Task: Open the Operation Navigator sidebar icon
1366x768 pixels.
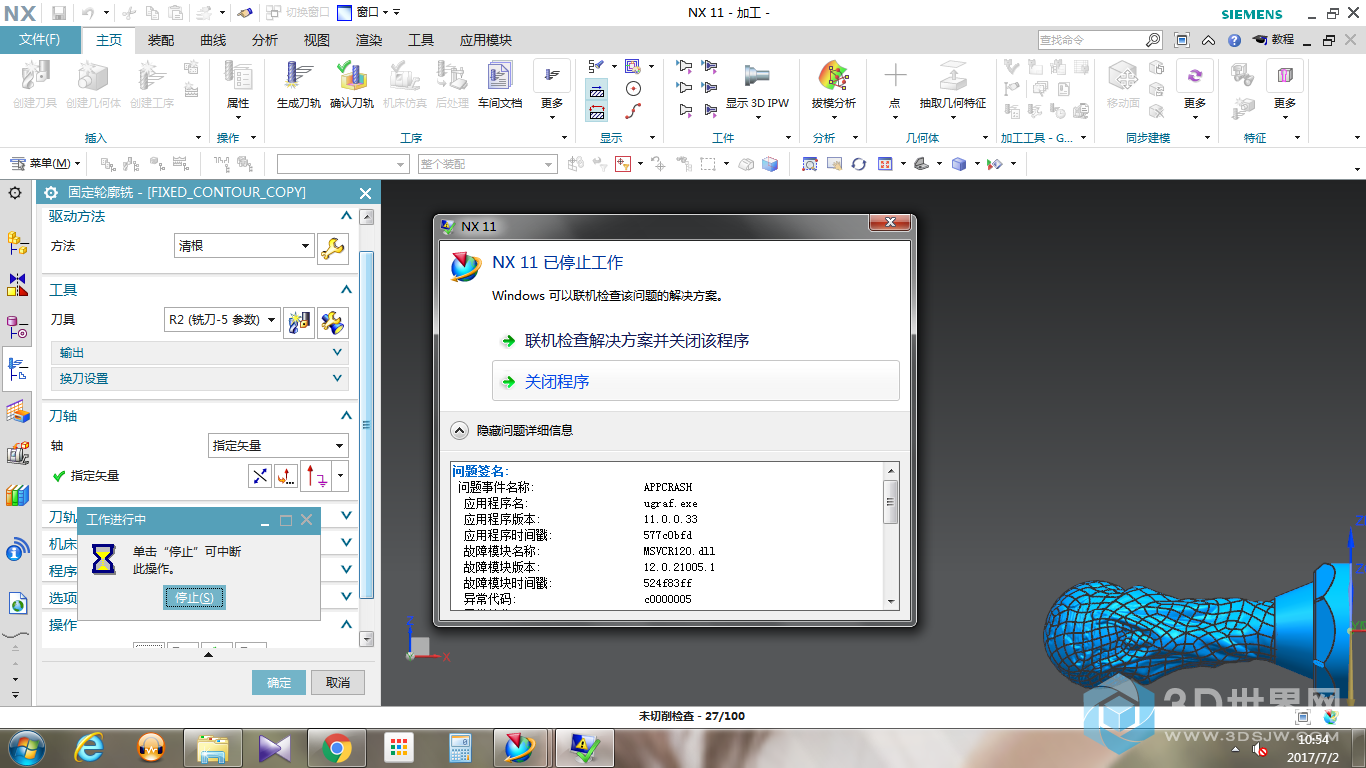Action: point(17,369)
